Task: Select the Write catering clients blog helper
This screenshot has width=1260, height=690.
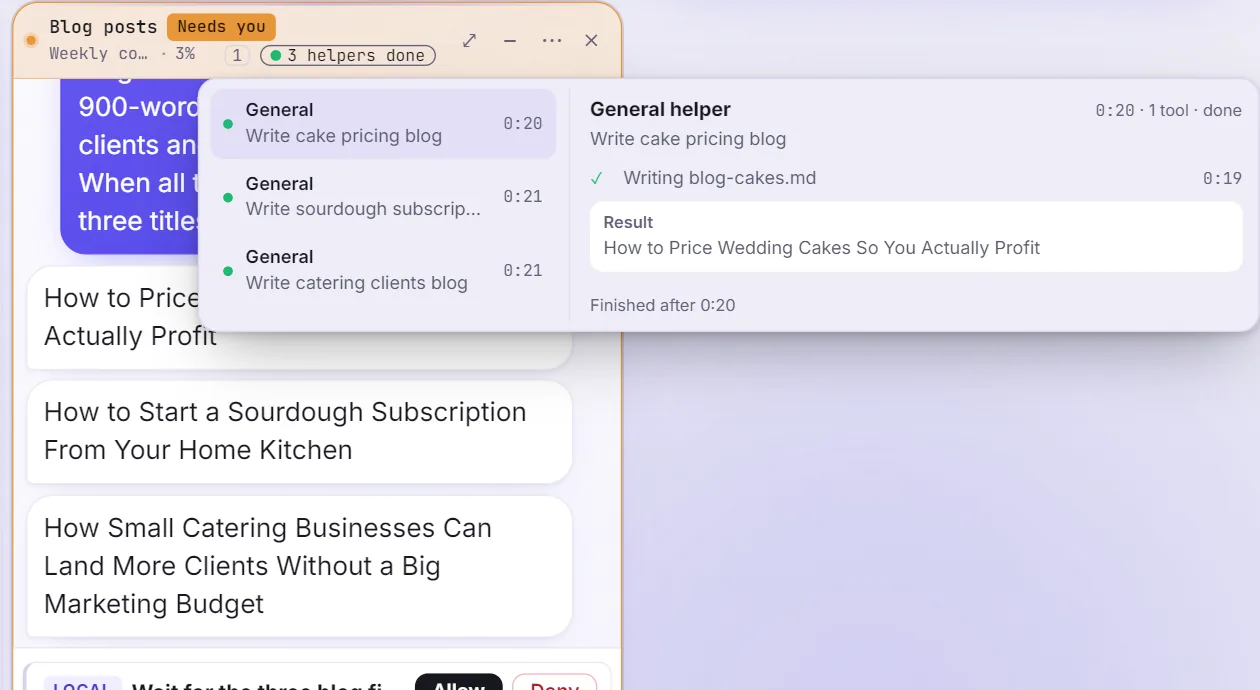Action: pyautogui.click(x=383, y=270)
